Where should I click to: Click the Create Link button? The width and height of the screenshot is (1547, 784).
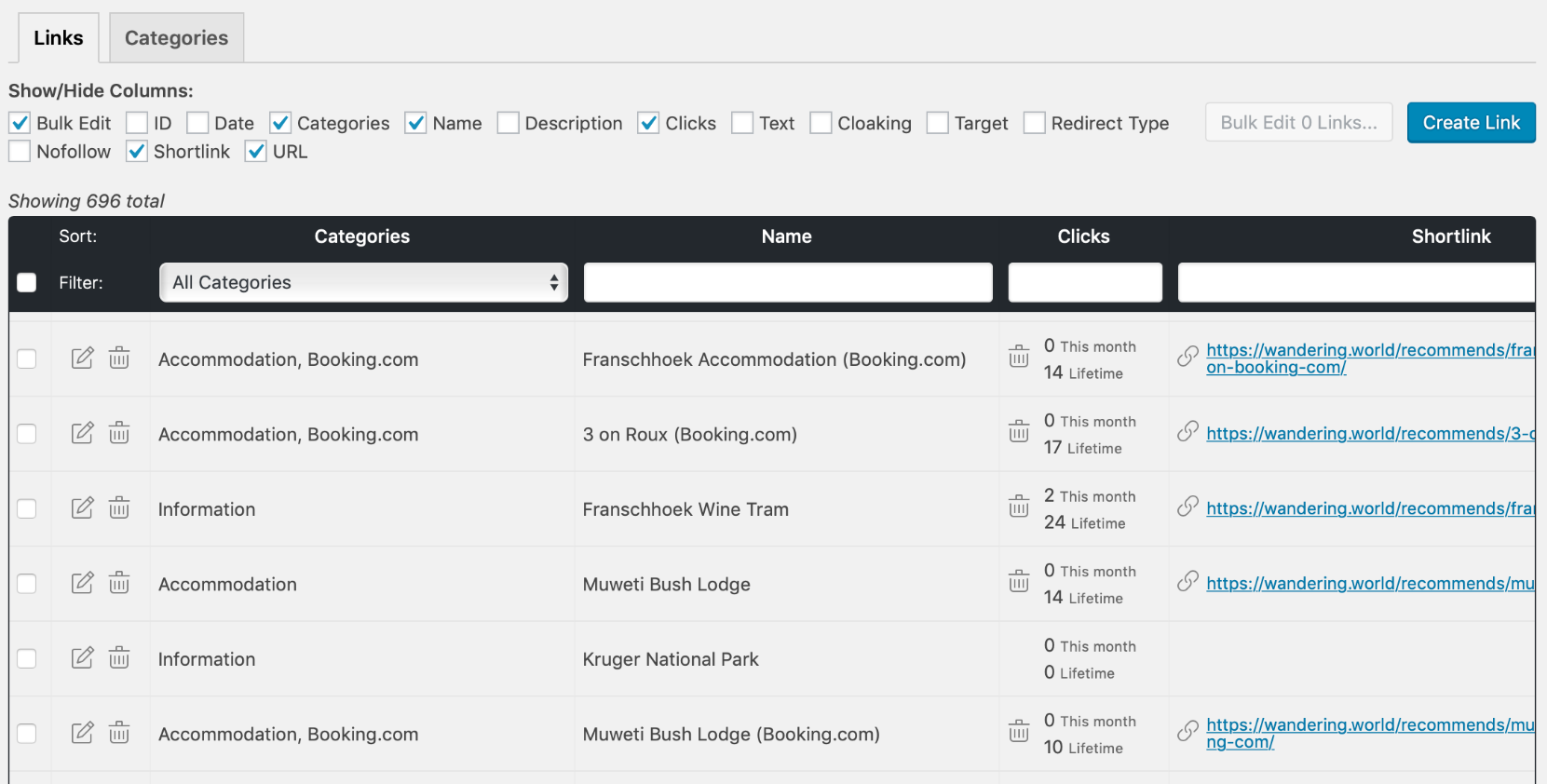1471,123
